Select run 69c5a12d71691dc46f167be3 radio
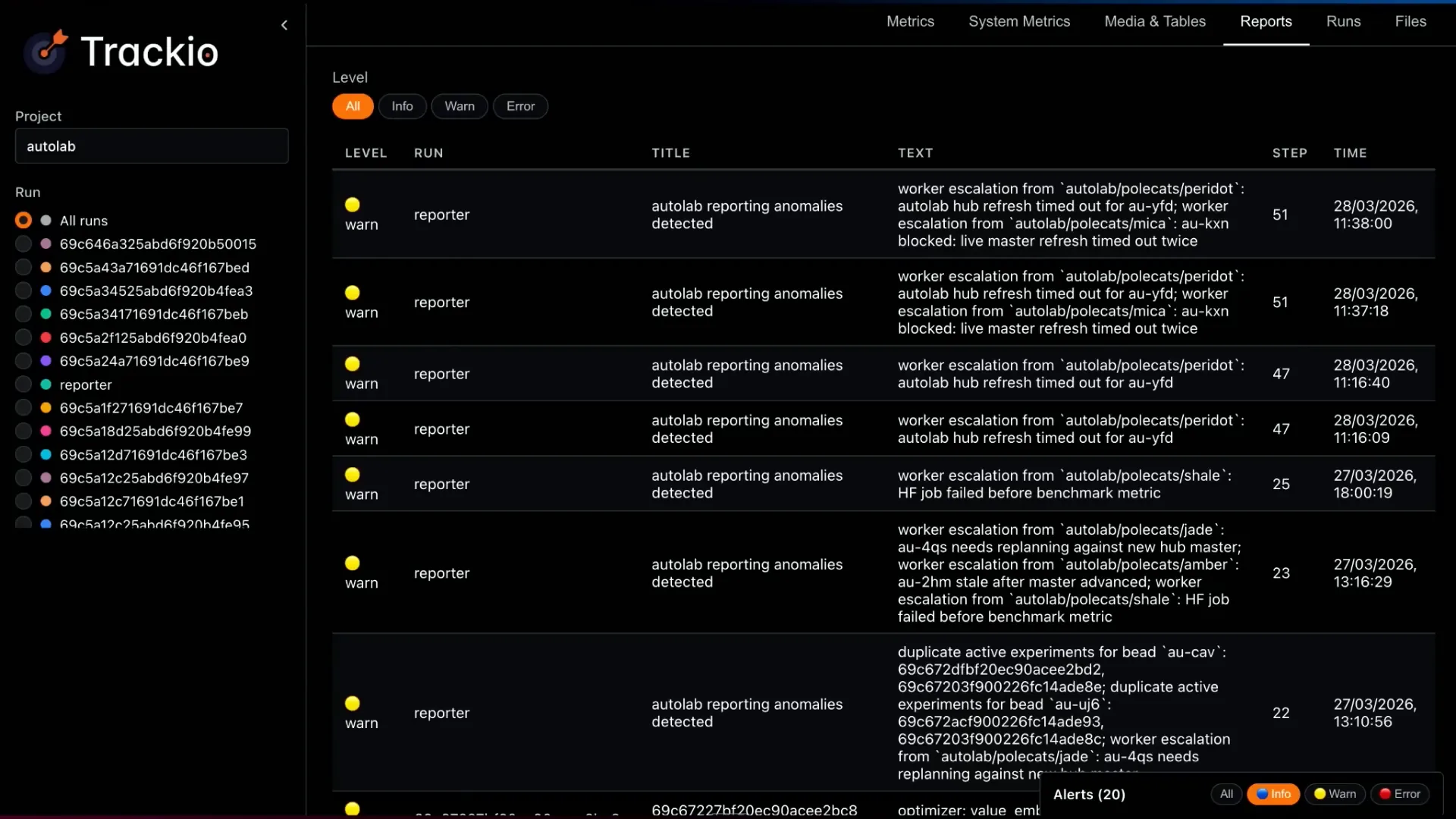 (x=24, y=454)
